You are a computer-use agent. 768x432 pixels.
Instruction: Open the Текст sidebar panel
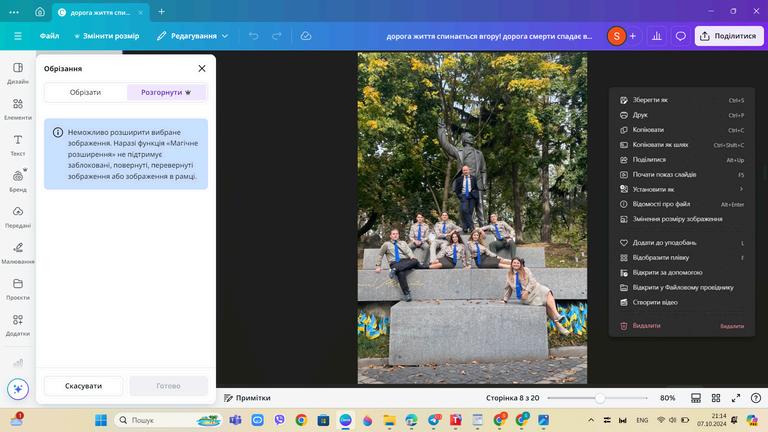pyautogui.click(x=18, y=145)
